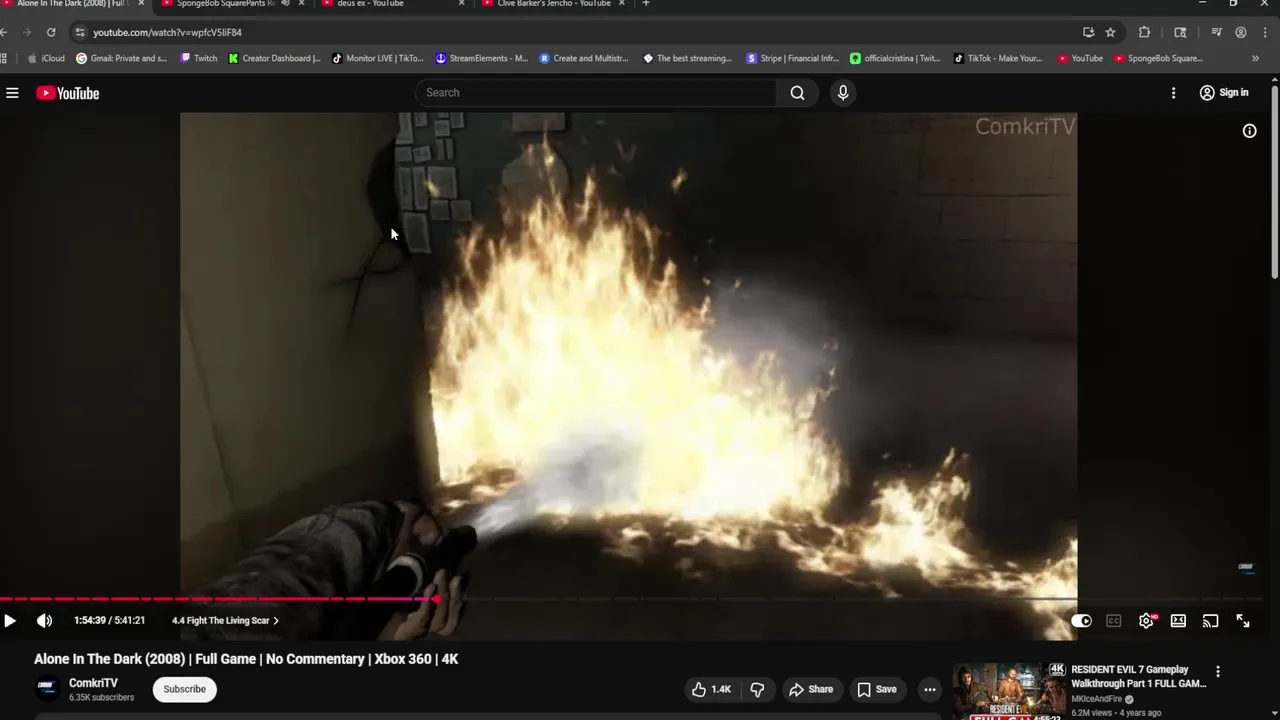Open MKIceAndFire channel link
Image resolution: width=1280 pixels, height=720 pixels.
coord(1097,699)
